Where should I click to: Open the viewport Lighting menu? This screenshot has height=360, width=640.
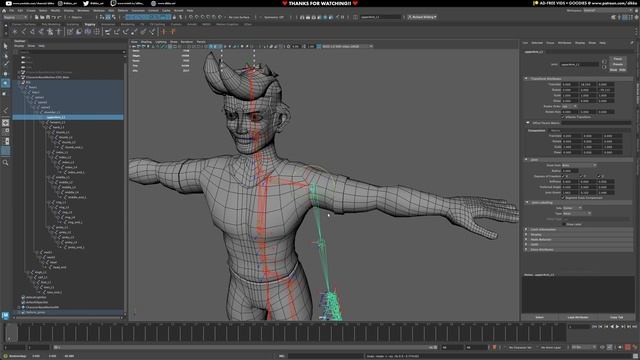coord(161,42)
